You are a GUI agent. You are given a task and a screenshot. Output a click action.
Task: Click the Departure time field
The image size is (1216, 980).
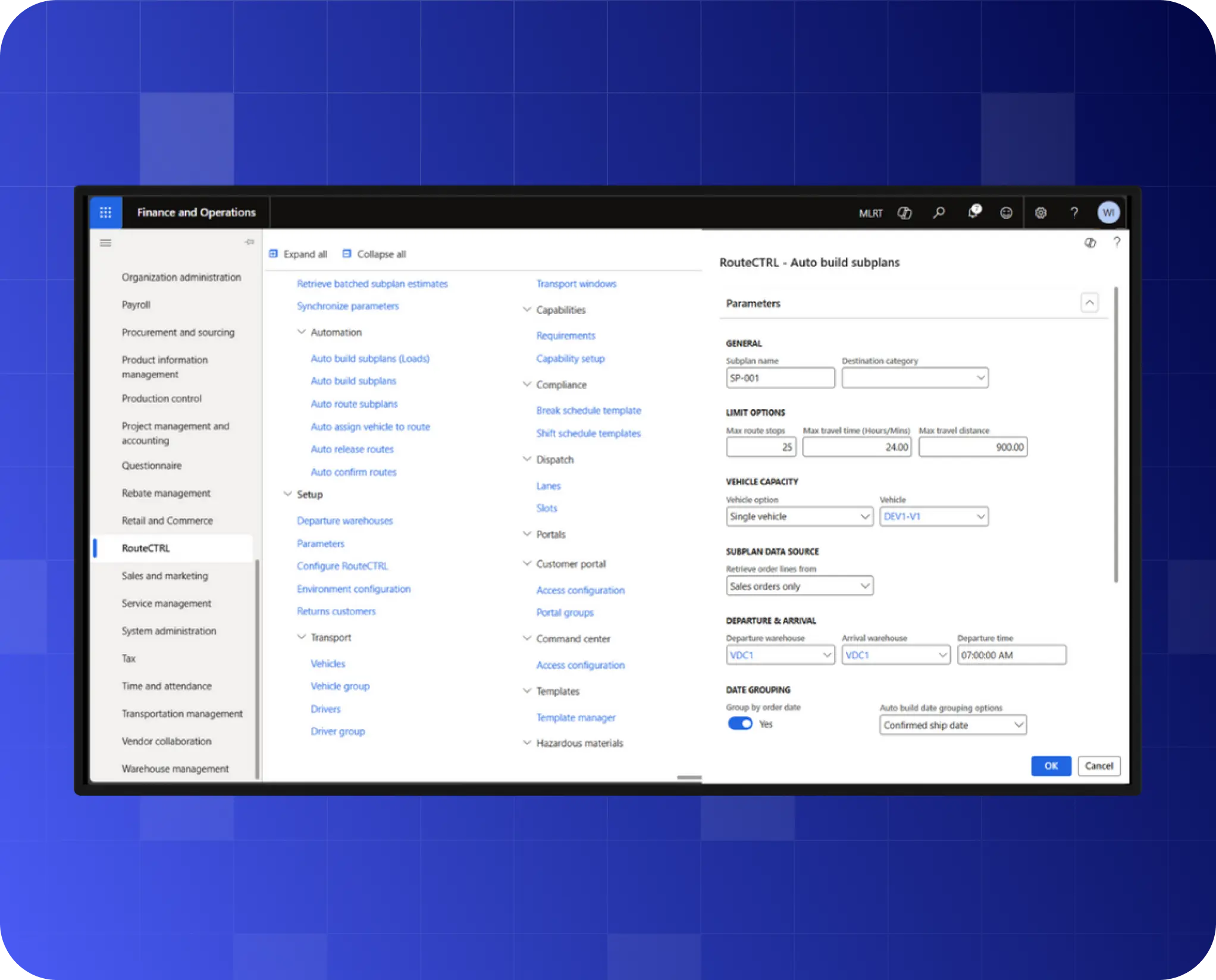[x=1011, y=655]
